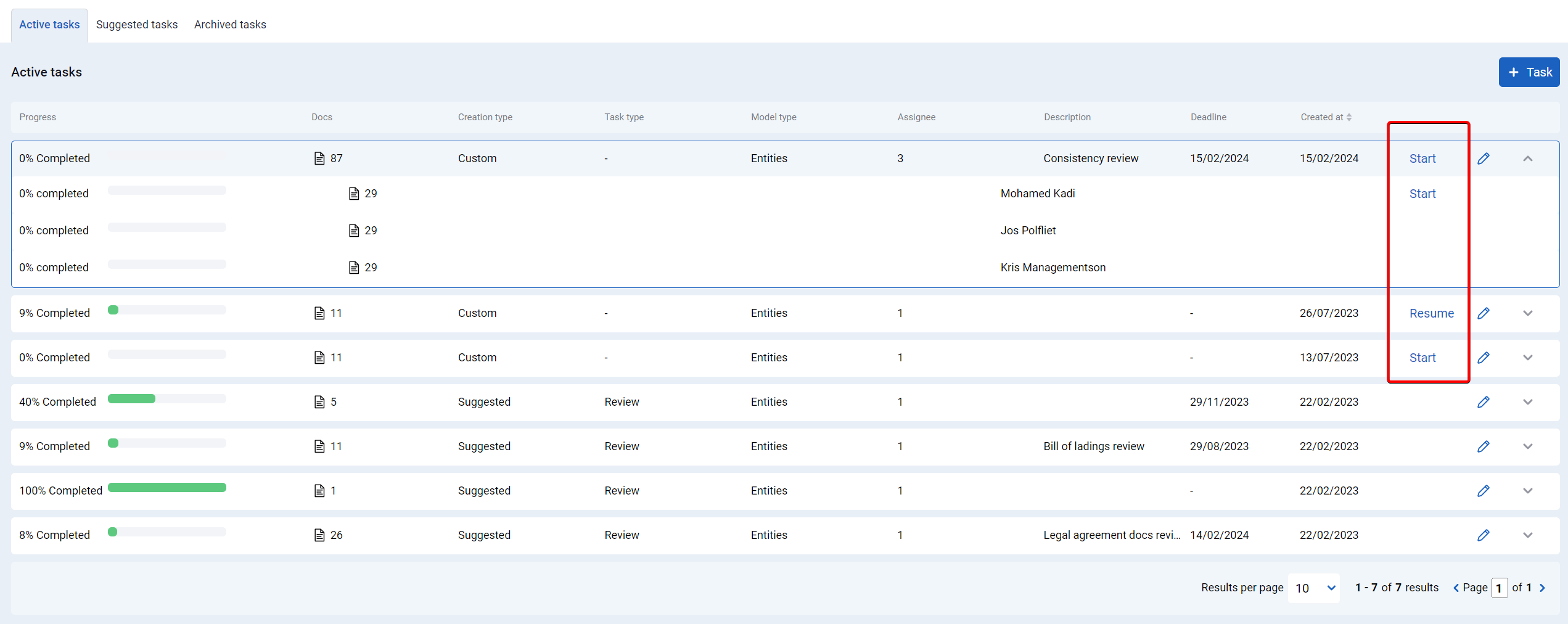
Task: Click Start in the Mohamed Kadi row
Action: point(1422,194)
